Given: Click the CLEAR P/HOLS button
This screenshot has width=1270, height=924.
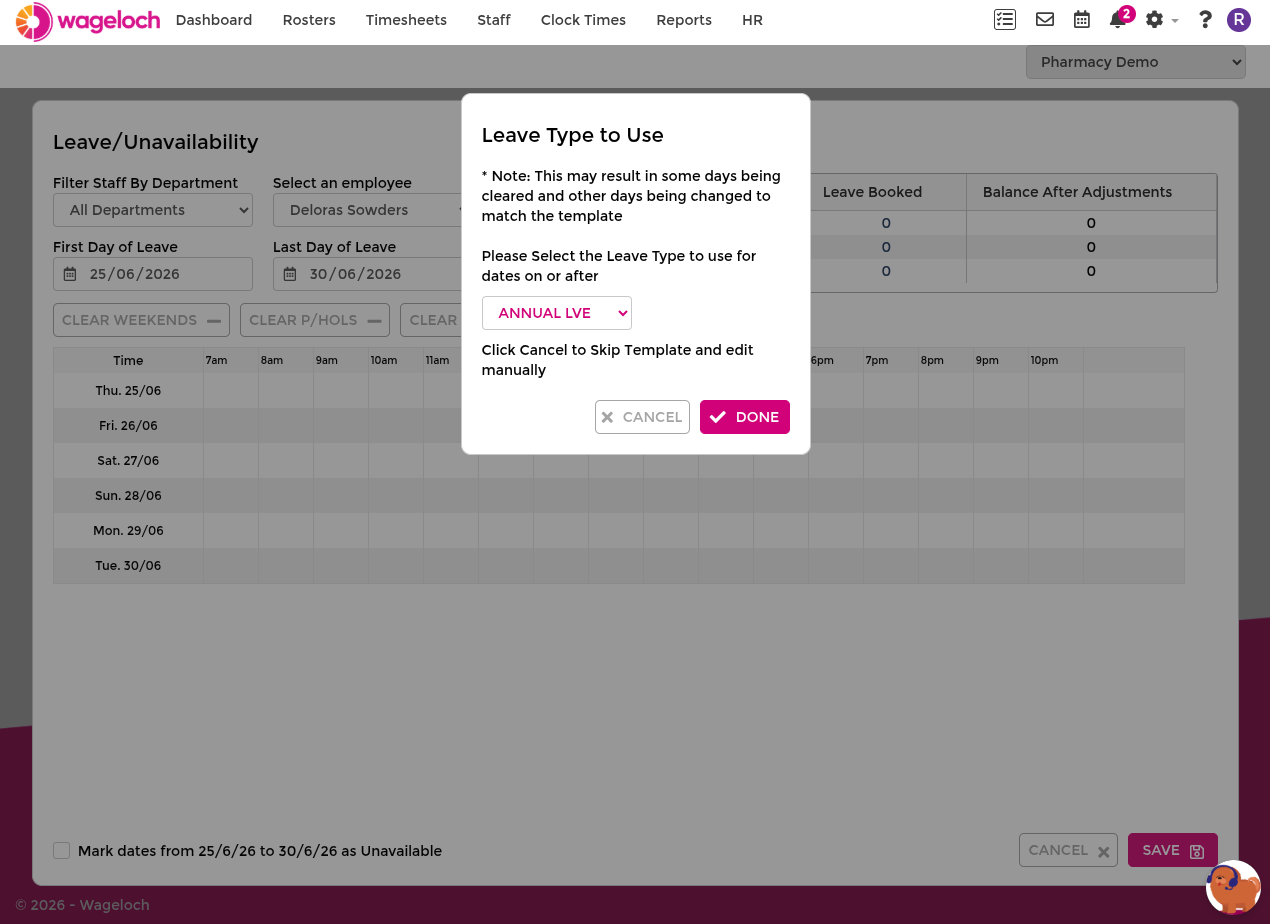Looking at the screenshot, I should [315, 320].
